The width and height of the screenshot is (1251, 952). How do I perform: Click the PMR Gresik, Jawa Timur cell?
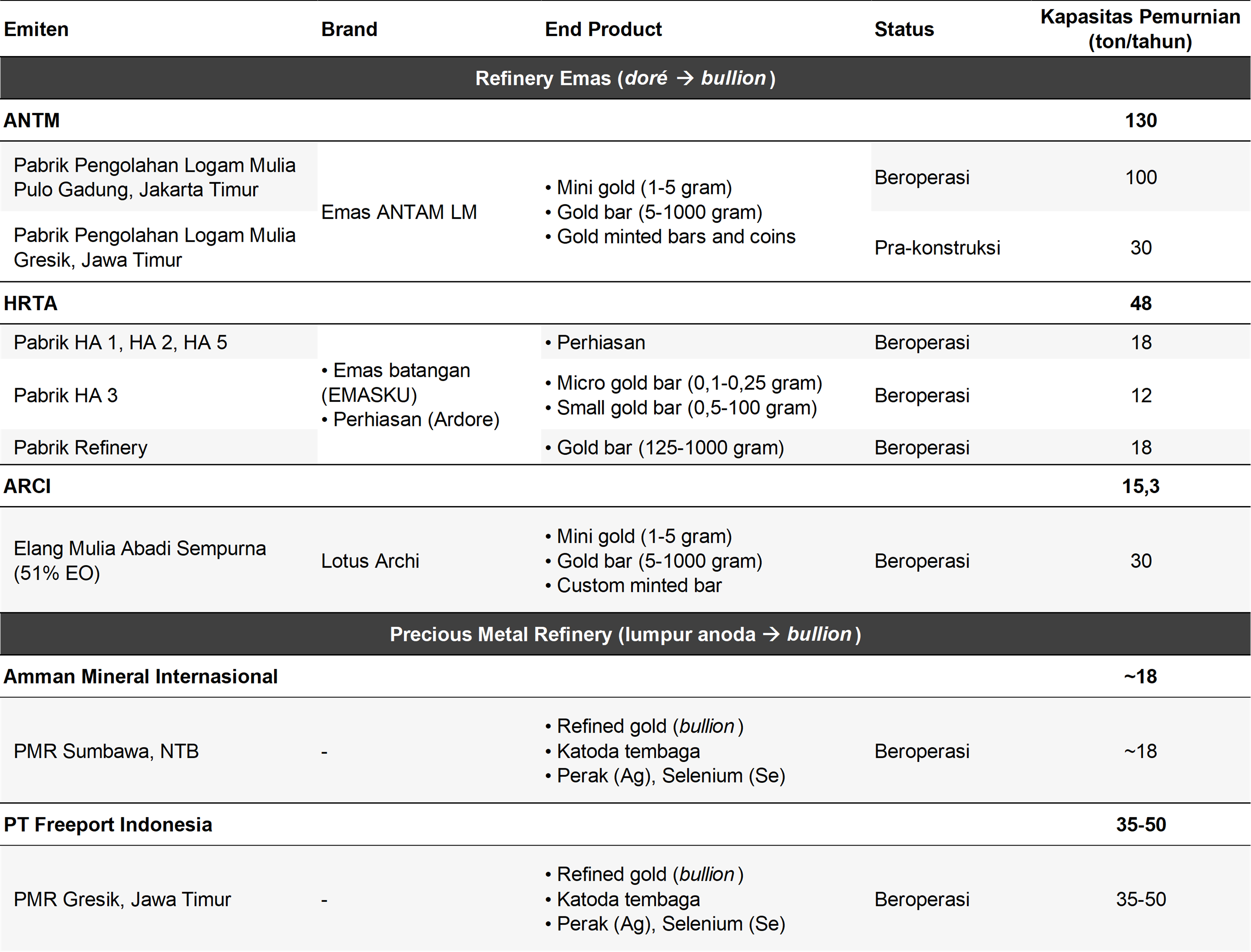(x=122, y=899)
